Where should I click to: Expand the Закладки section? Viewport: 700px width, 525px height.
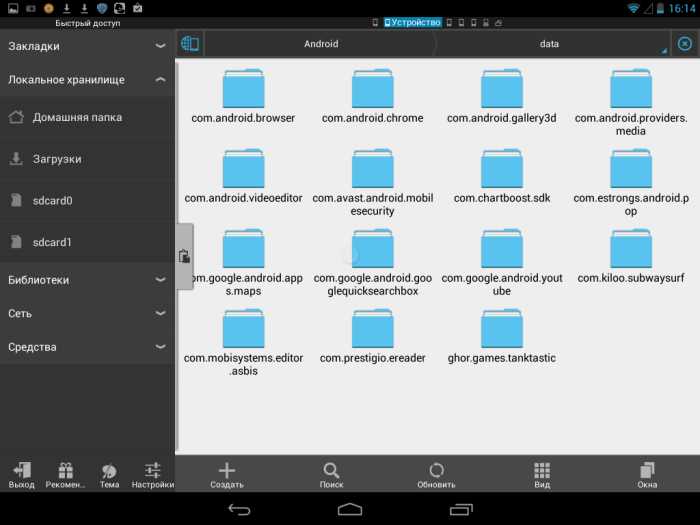88,46
